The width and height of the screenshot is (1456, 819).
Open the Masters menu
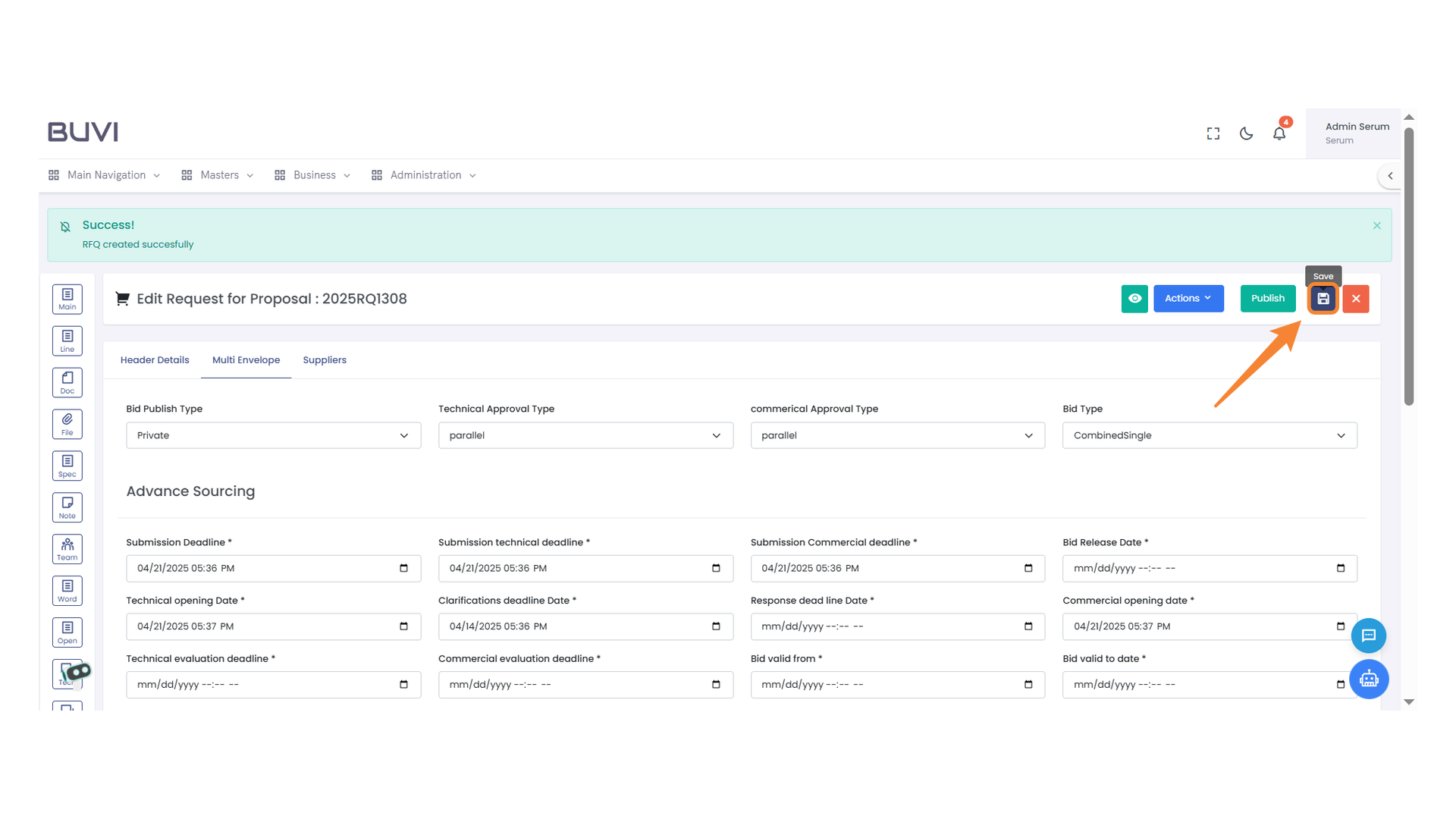tap(218, 175)
